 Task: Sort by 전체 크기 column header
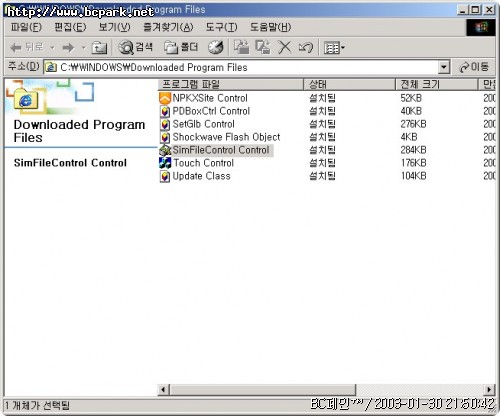[x=437, y=84]
